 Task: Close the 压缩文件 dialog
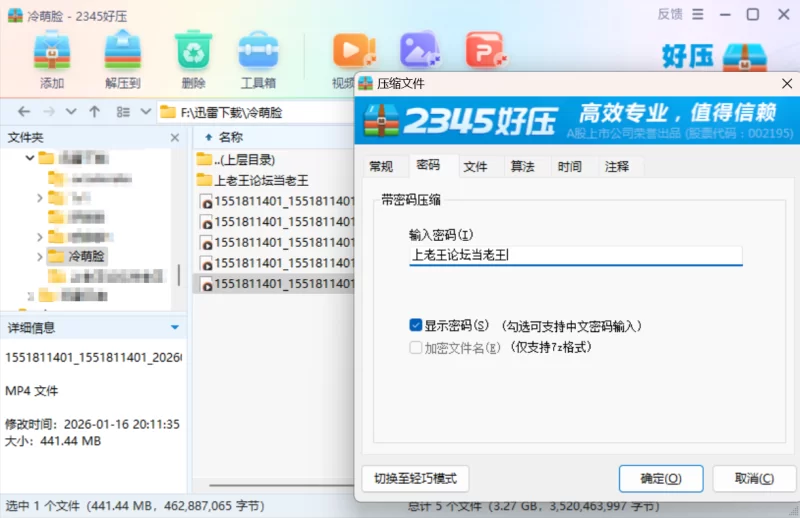pyautogui.click(x=787, y=84)
